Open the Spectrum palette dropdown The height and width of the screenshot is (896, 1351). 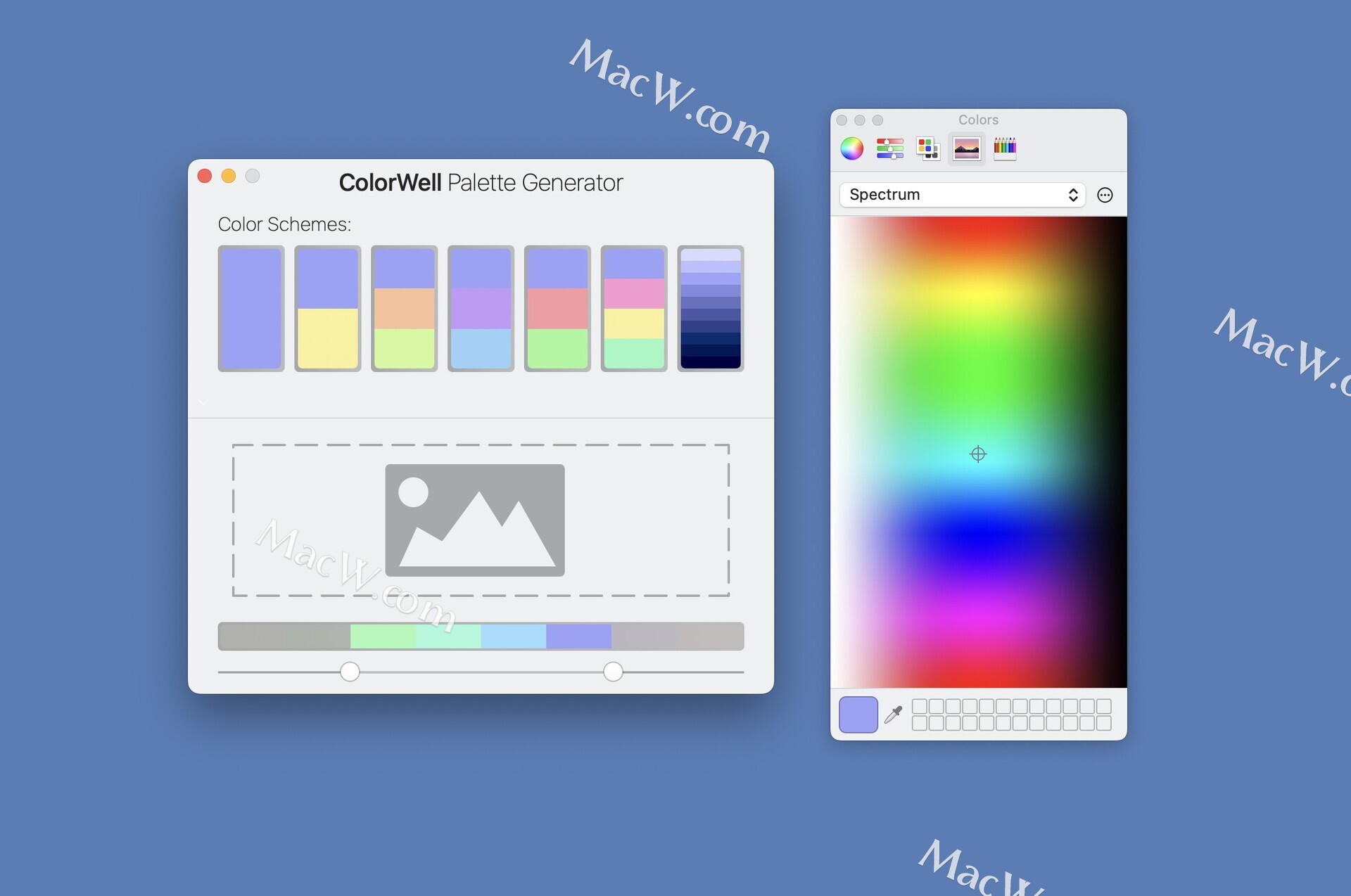[962, 195]
